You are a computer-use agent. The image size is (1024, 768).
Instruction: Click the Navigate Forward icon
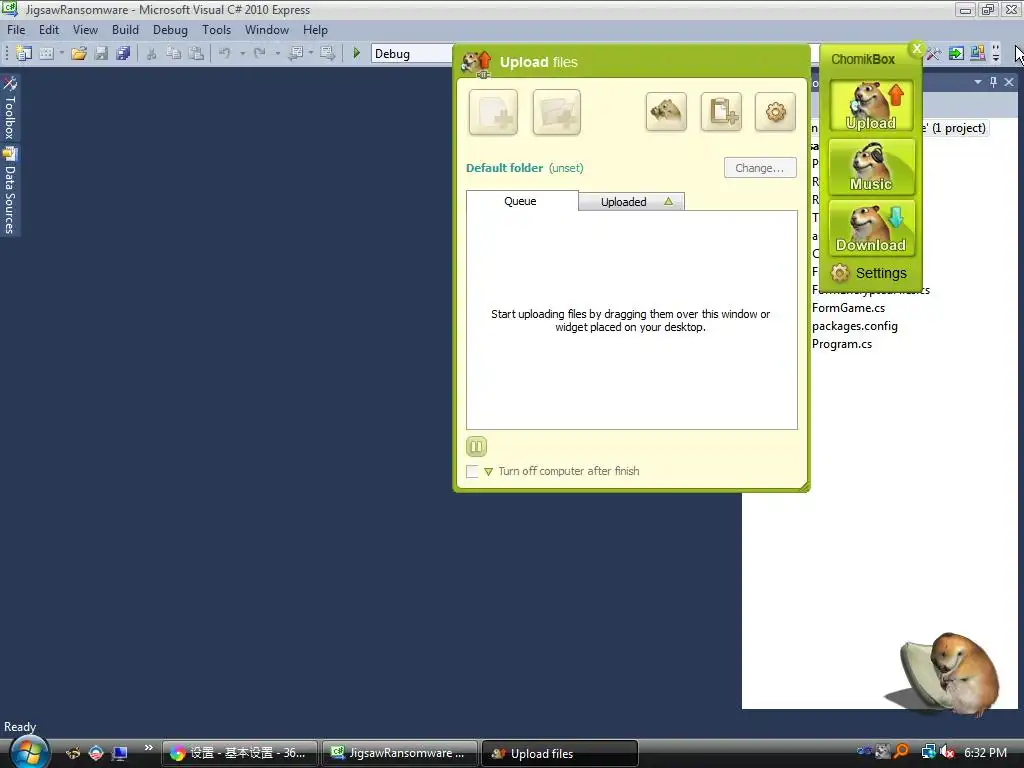[328, 54]
